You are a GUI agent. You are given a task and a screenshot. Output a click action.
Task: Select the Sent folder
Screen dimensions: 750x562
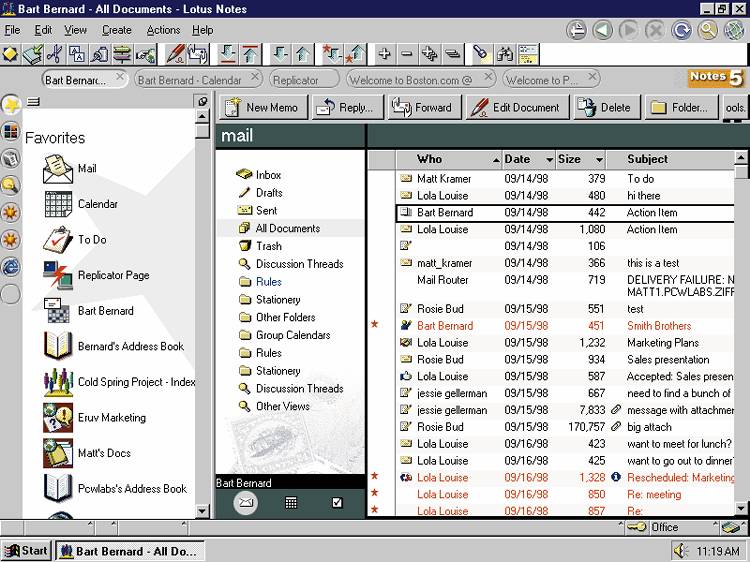[x=266, y=210]
